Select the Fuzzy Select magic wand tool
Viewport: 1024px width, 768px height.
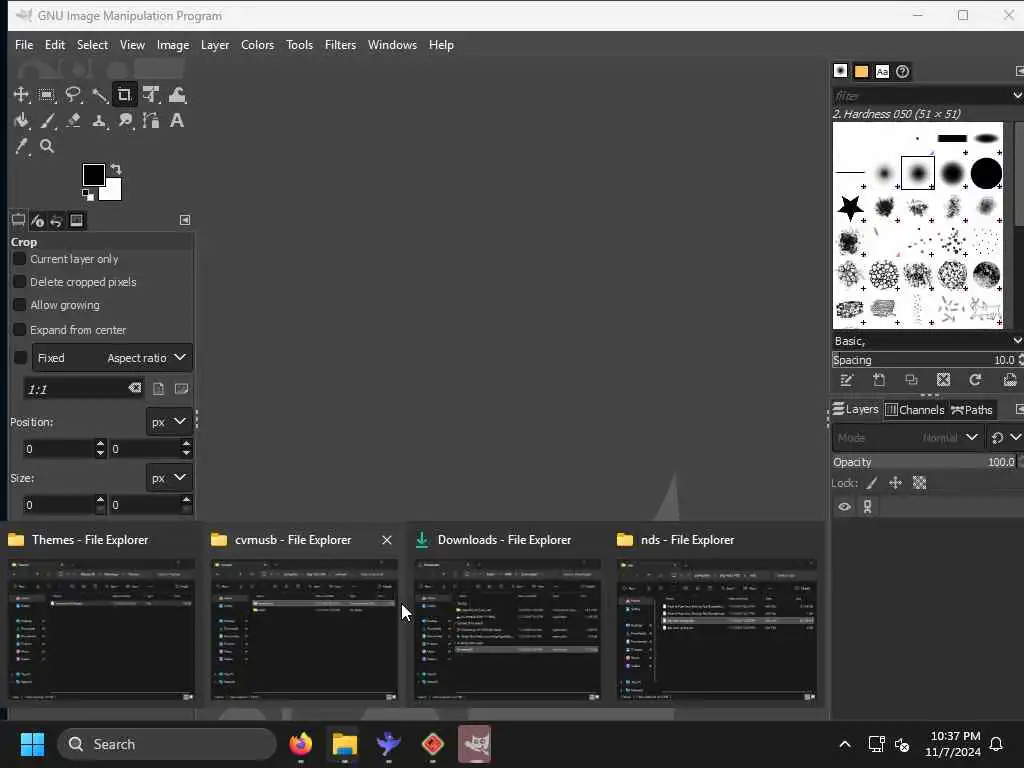tap(99, 95)
